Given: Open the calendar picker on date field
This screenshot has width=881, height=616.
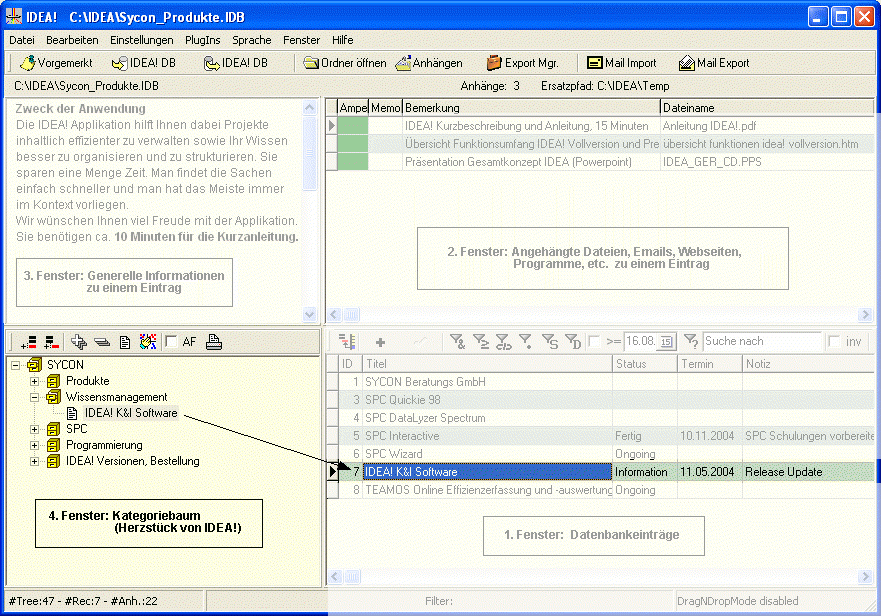Looking at the screenshot, I should [x=666, y=342].
